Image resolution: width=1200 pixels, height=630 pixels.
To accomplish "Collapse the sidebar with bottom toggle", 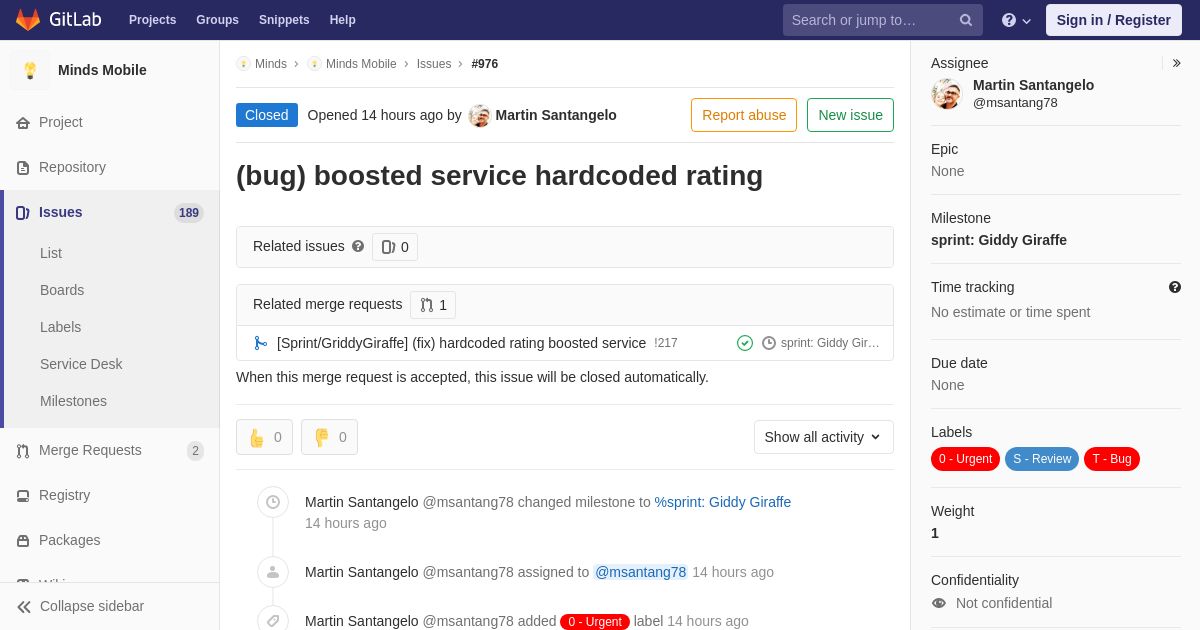I will [x=110, y=606].
